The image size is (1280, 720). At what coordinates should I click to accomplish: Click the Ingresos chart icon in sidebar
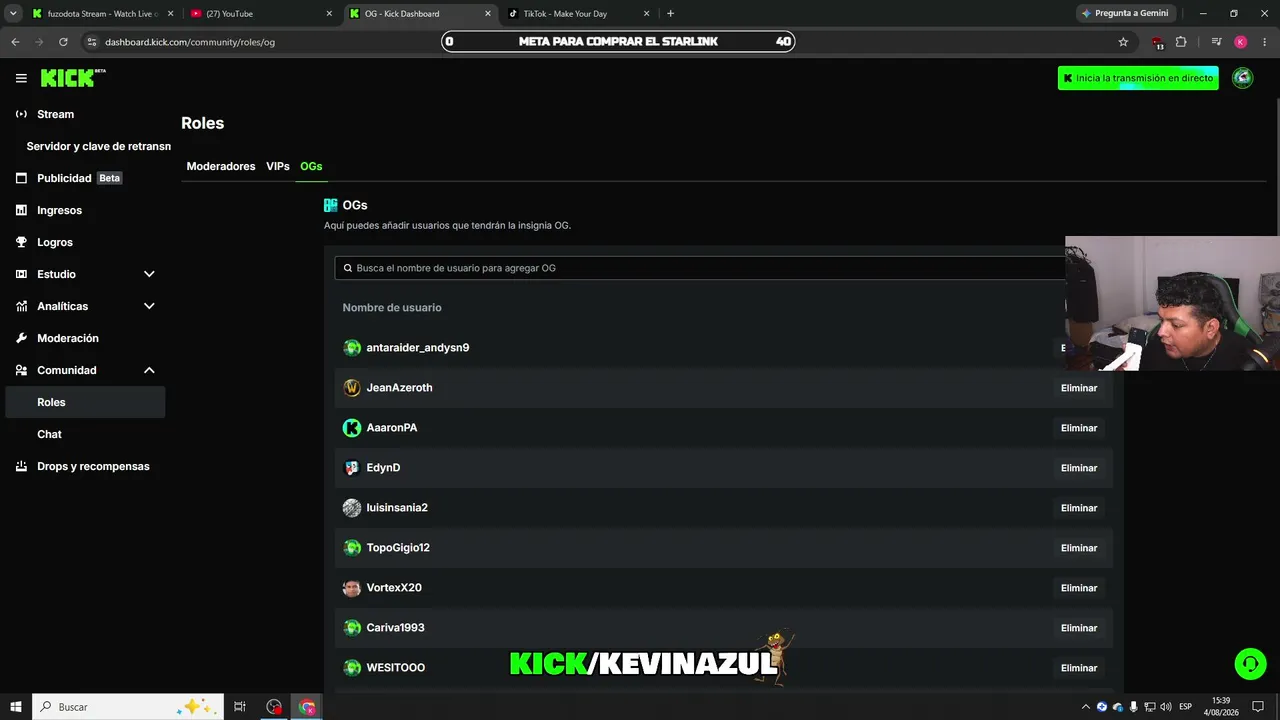(21, 210)
